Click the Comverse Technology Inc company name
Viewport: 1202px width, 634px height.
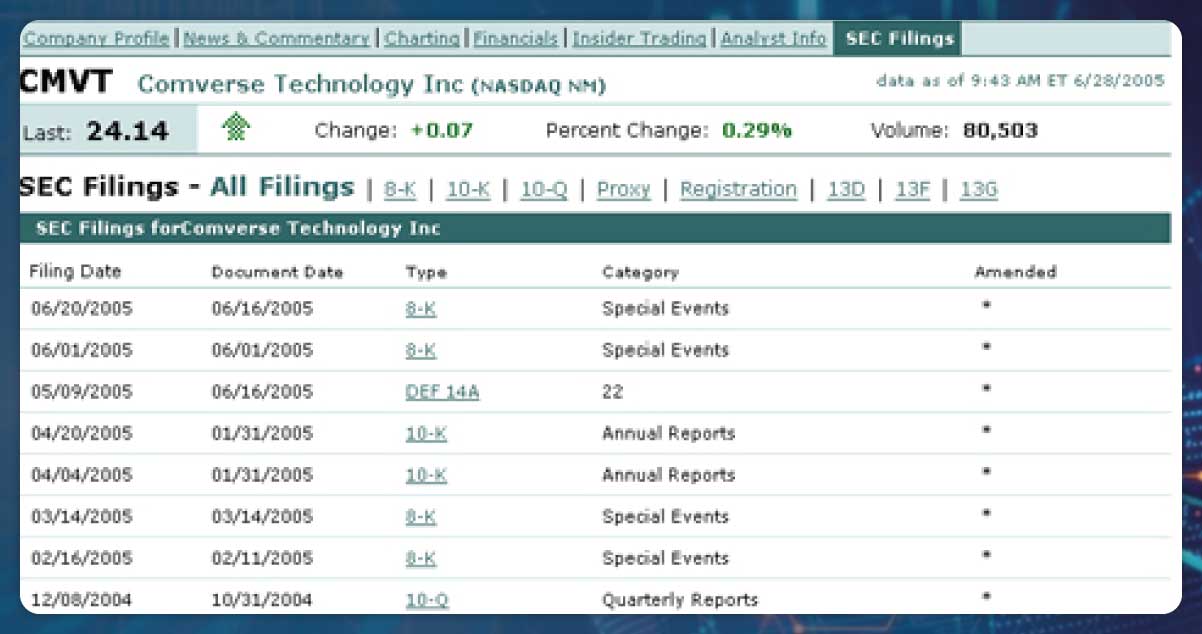click(x=300, y=84)
